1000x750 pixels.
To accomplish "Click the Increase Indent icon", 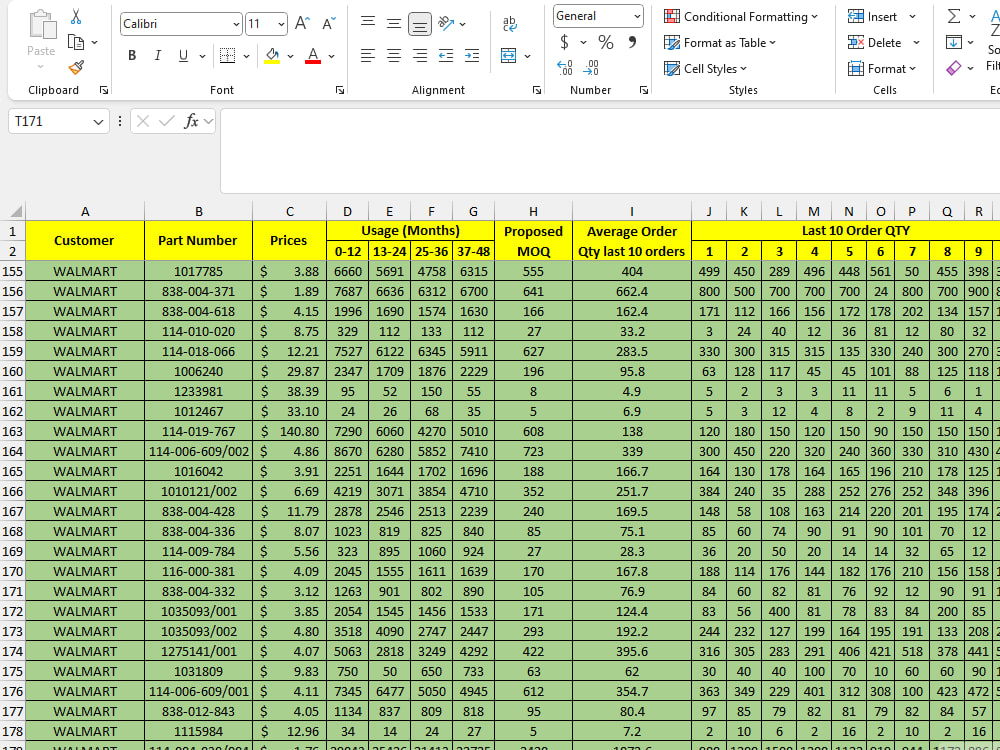I will pyautogui.click(x=472, y=56).
